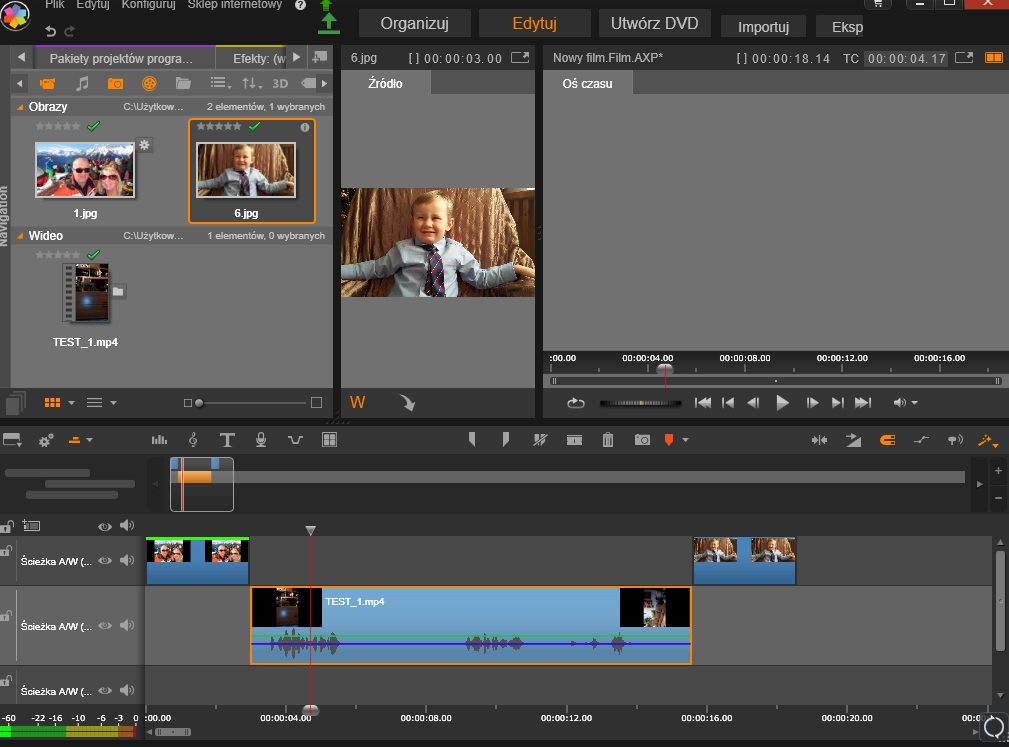
Task: Open the multi-camera editor grid icon
Action: click(x=328, y=439)
